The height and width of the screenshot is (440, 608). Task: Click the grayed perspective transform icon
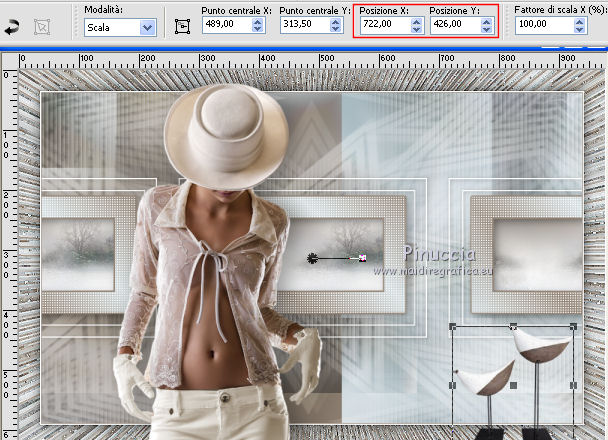[x=41, y=27]
